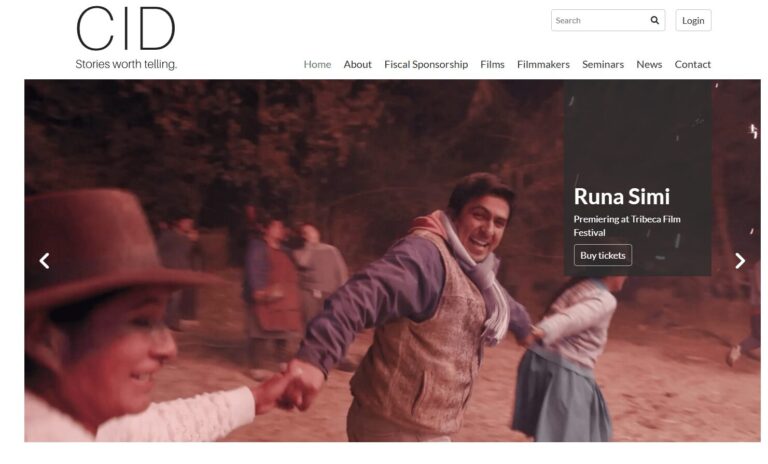Click the search magnifier icon

(x=654, y=20)
